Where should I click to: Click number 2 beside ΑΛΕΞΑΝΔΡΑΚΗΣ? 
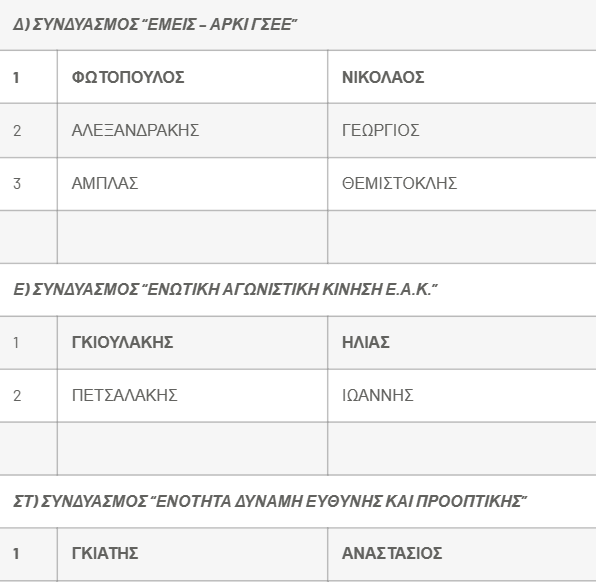point(17,131)
